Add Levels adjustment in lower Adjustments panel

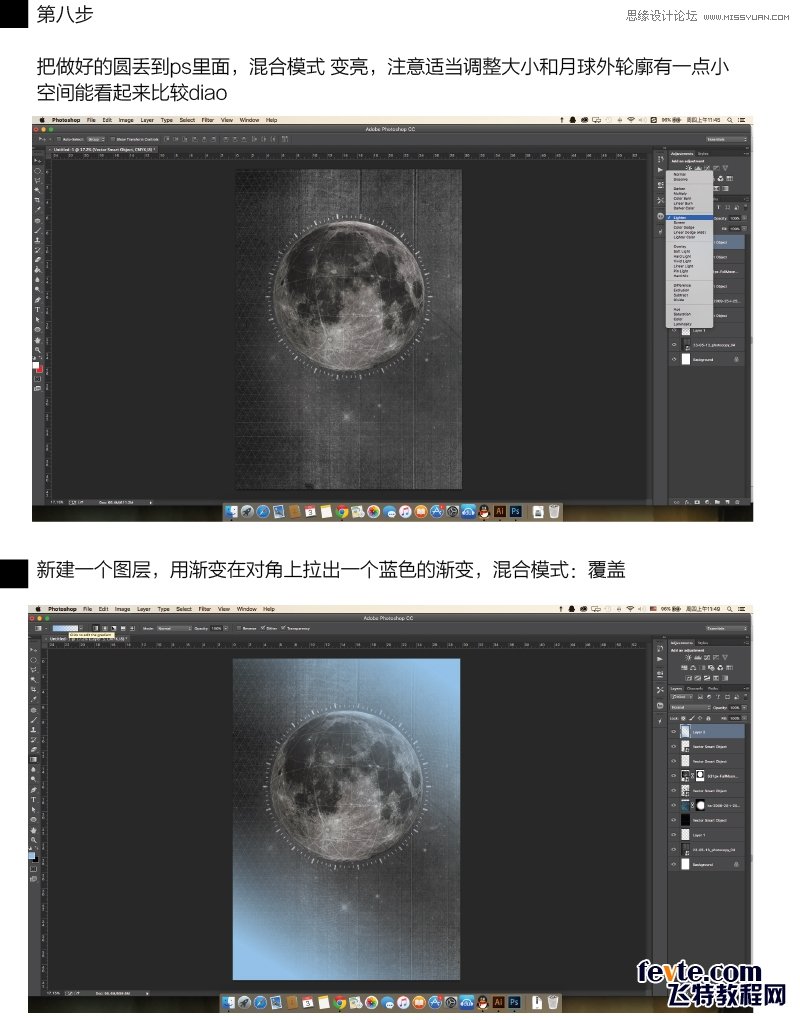[698, 658]
